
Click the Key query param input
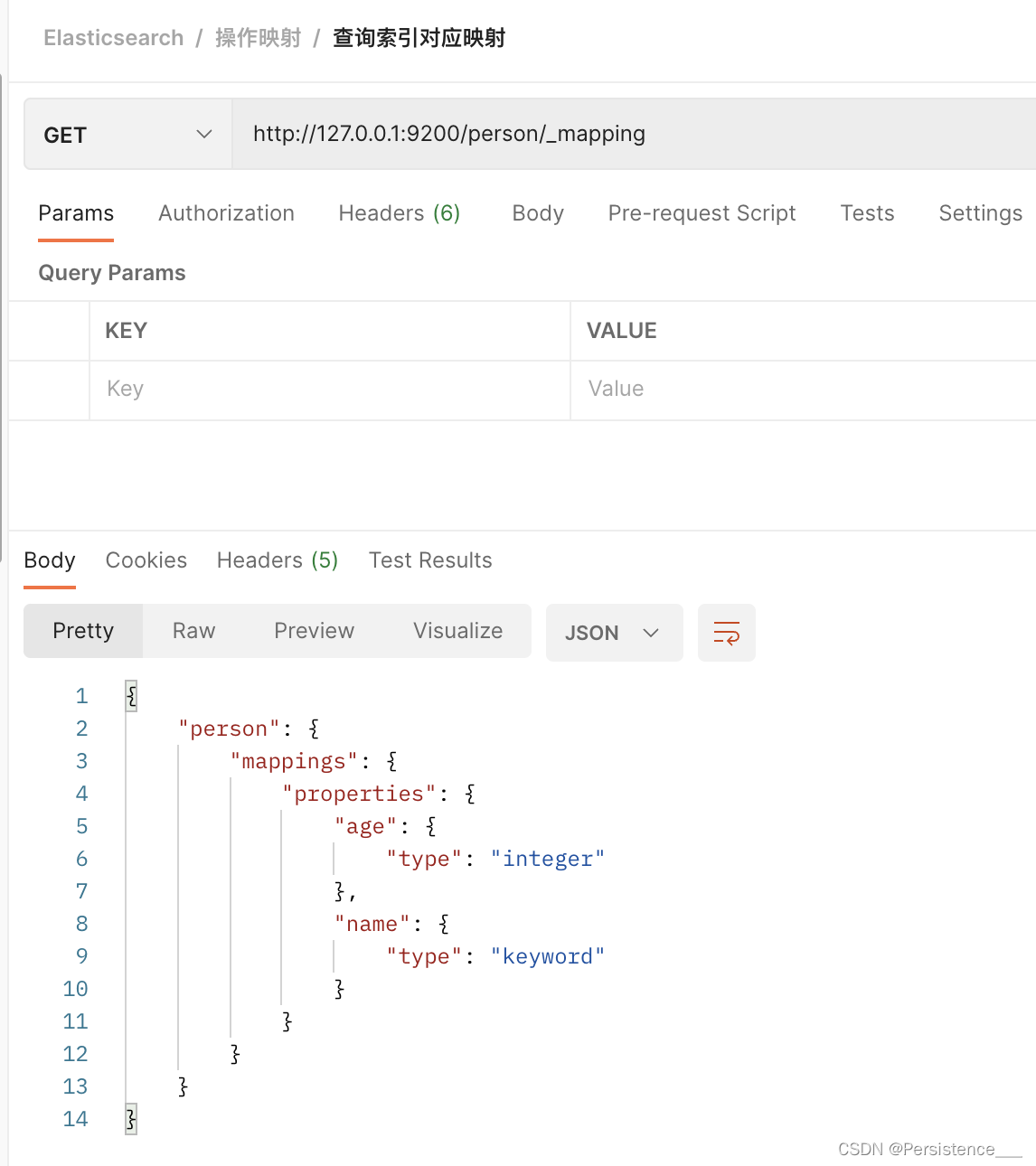pyautogui.click(x=330, y=390)
